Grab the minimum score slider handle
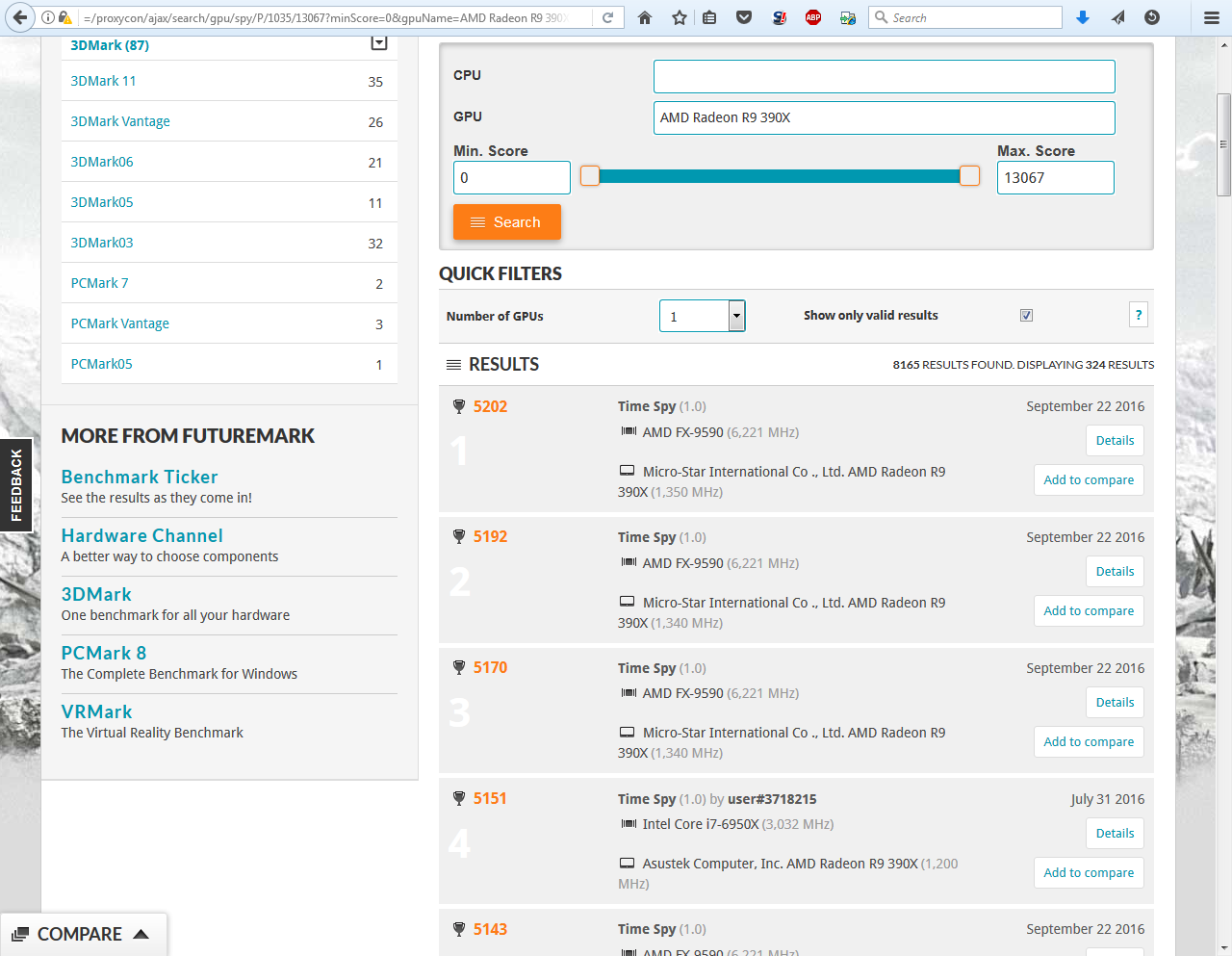This screenshot has width=1232, height=956. pyautogui.click(x=590, y=176)
